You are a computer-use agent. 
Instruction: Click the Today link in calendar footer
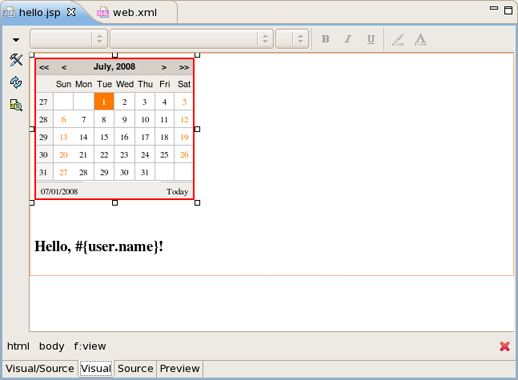pyautogui.click(x=177, y=192)
